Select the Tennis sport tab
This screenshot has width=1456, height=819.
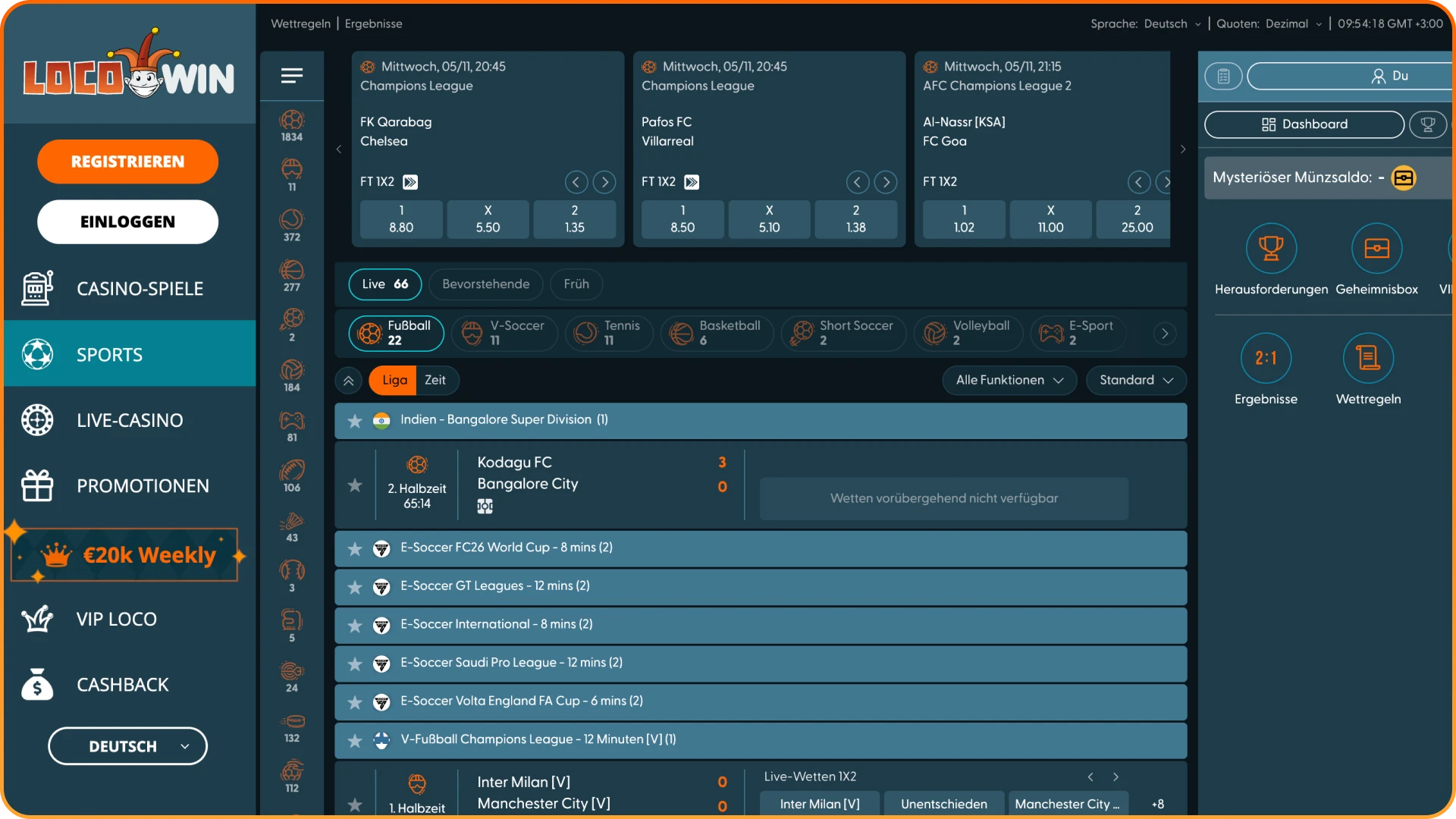[610, 333]
